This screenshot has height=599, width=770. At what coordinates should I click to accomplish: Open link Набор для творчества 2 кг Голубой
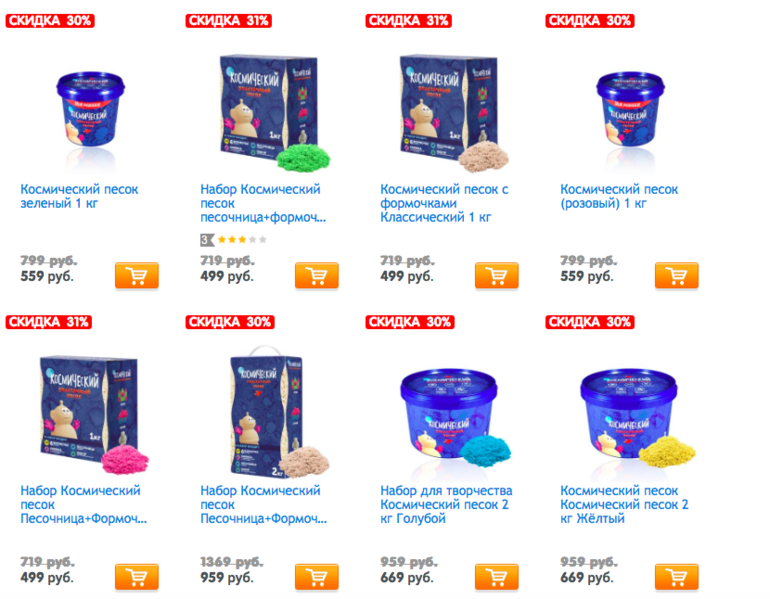coord(446,504)
